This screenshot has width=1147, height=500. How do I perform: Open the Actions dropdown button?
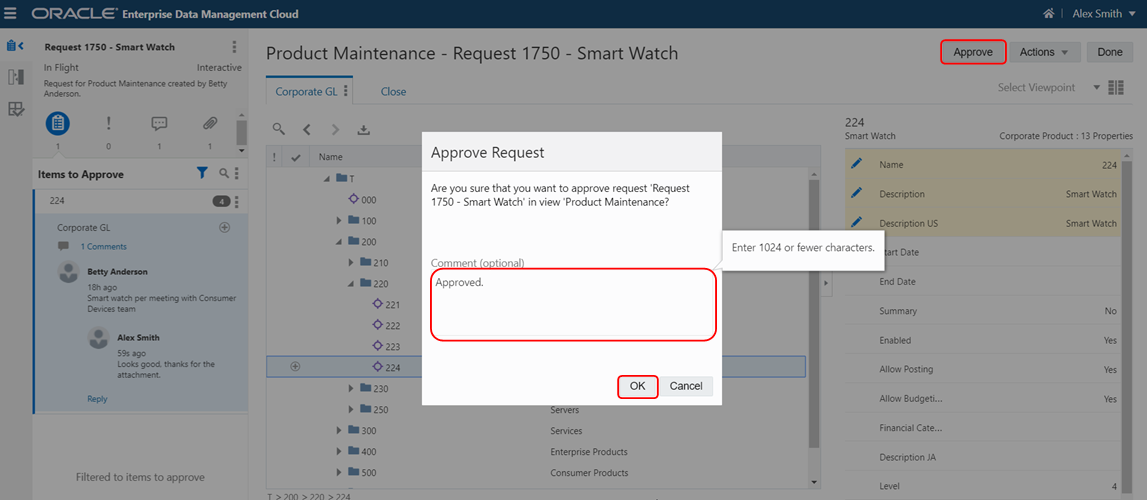click(x=1044, y=52)
